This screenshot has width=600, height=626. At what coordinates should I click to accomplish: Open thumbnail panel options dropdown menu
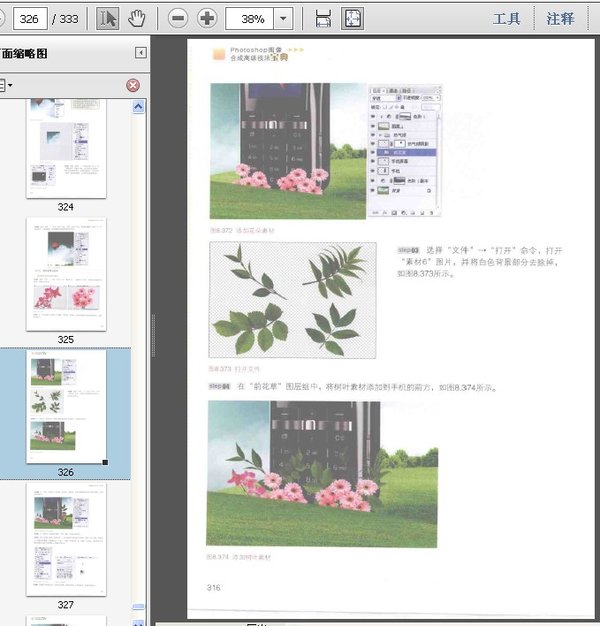(6, 86)
